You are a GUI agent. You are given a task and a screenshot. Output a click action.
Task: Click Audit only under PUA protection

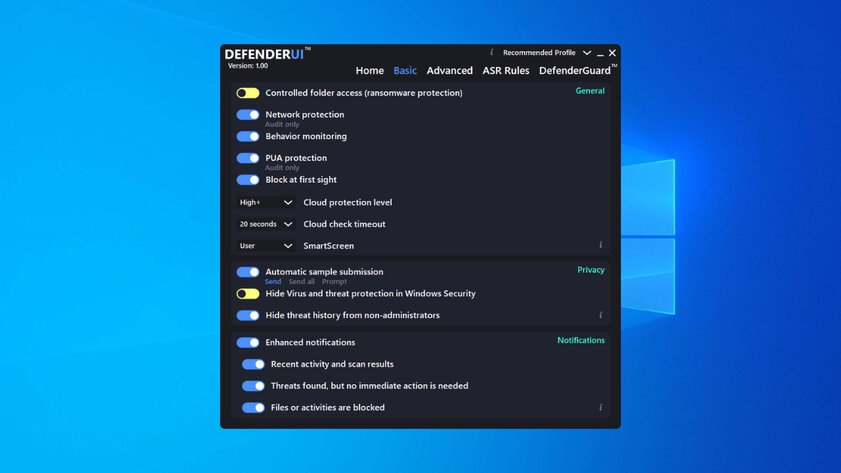282,168
